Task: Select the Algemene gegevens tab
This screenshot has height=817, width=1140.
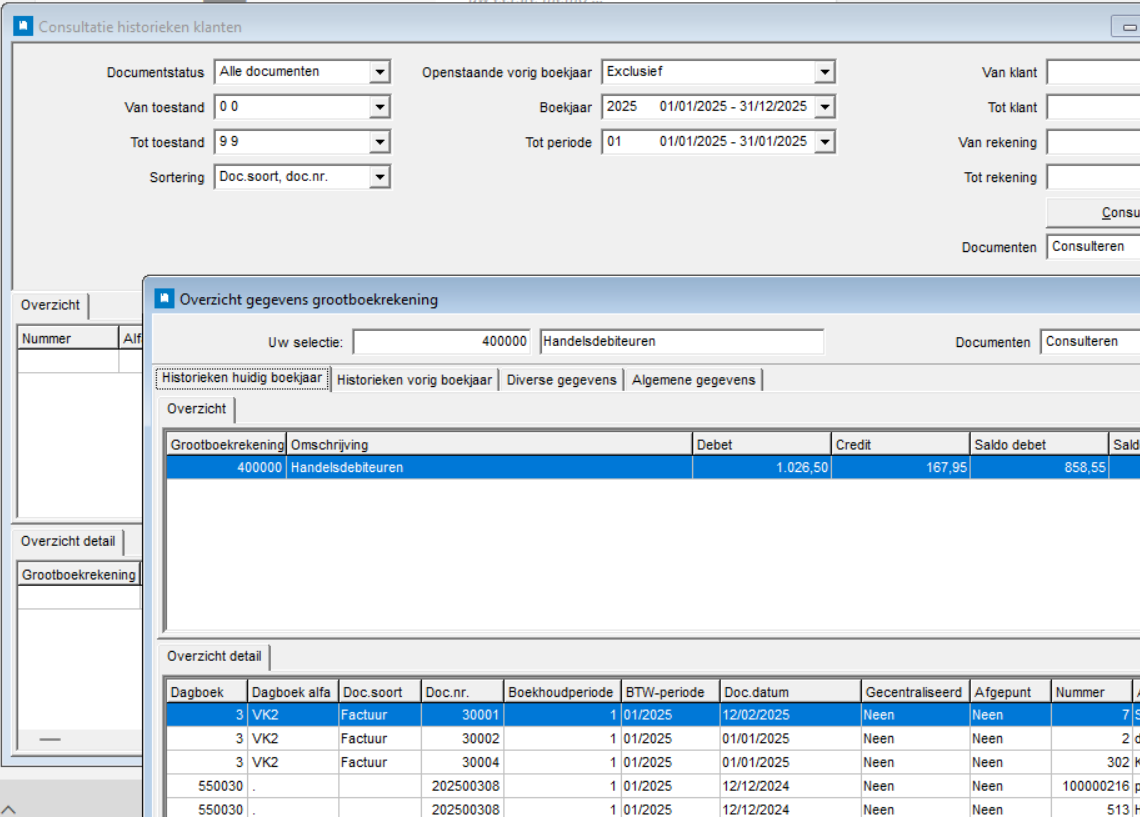Action: pyautogui.click(x=693, y=380)
